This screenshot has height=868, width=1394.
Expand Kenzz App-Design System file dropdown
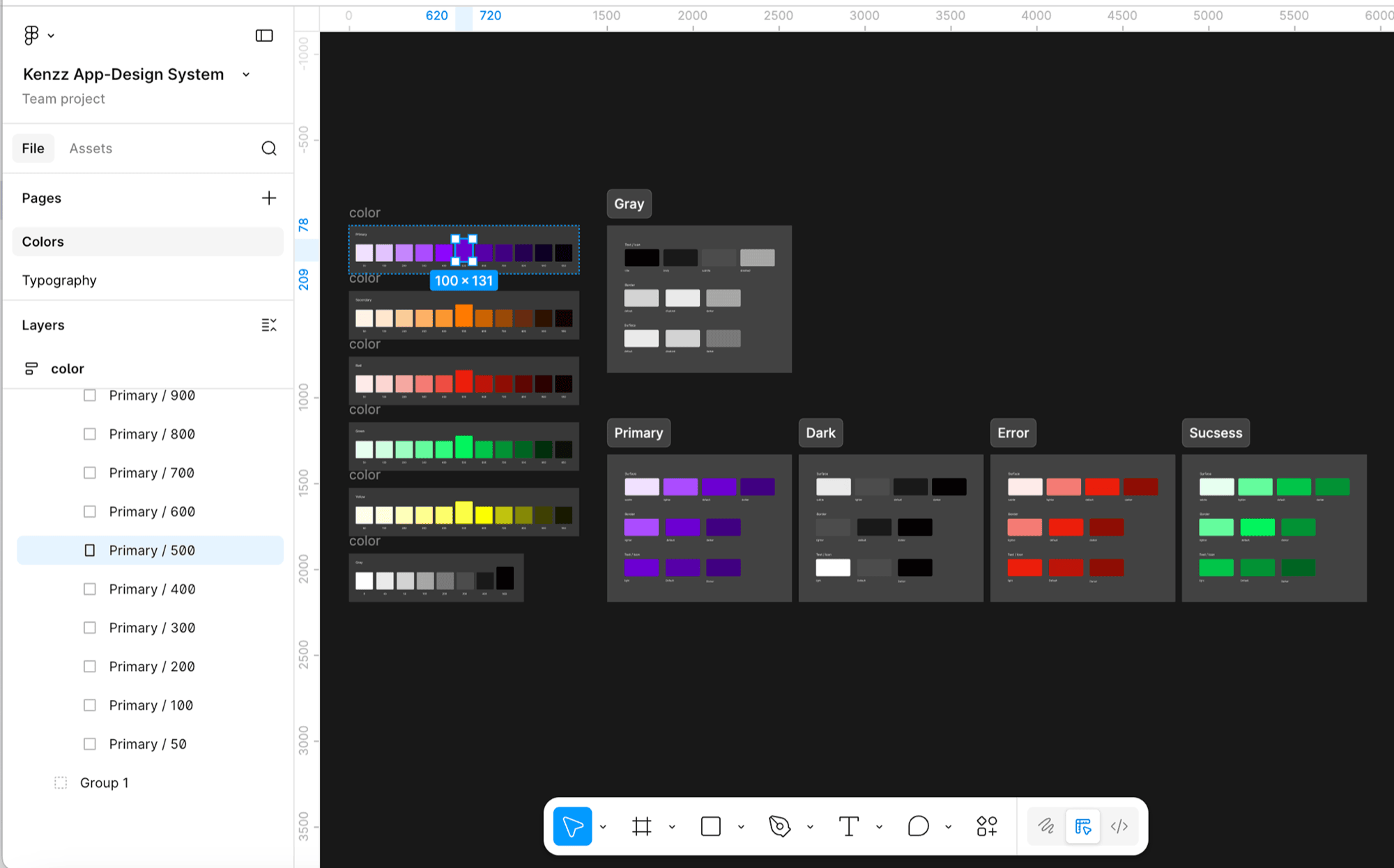[x=246, y=75]
